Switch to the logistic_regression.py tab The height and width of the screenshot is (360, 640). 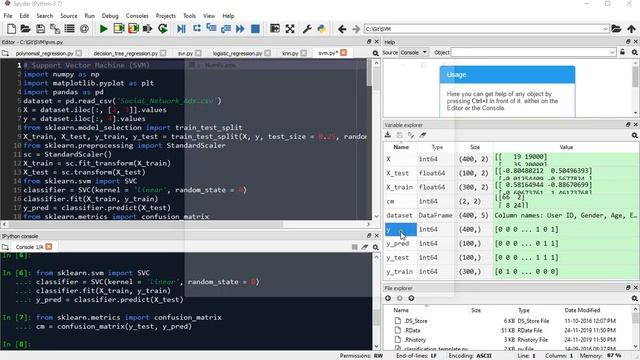tap(238, 53)
